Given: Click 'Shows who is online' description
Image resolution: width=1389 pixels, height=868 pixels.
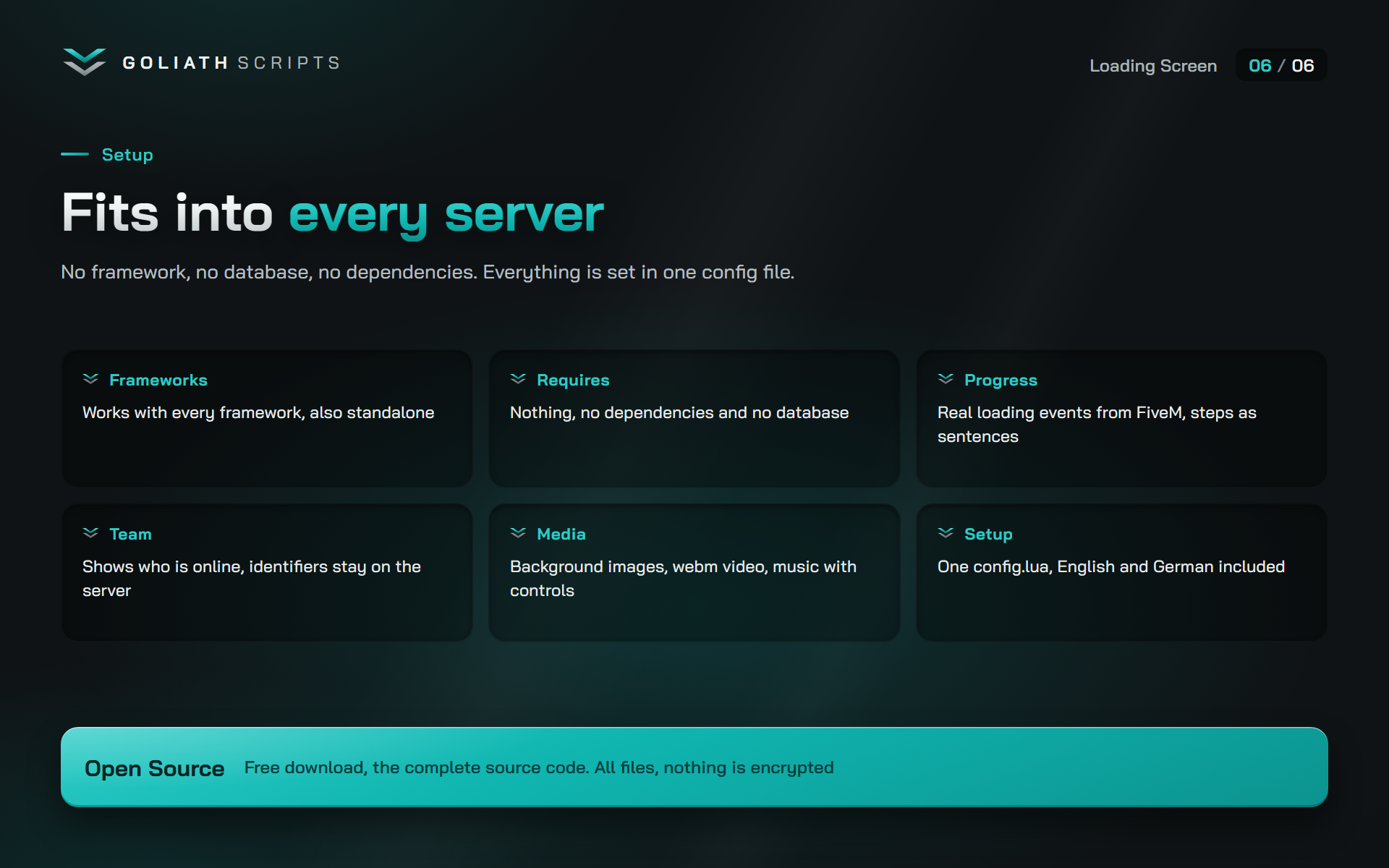Looking at the screenshot, I should [x=252, y=579].
